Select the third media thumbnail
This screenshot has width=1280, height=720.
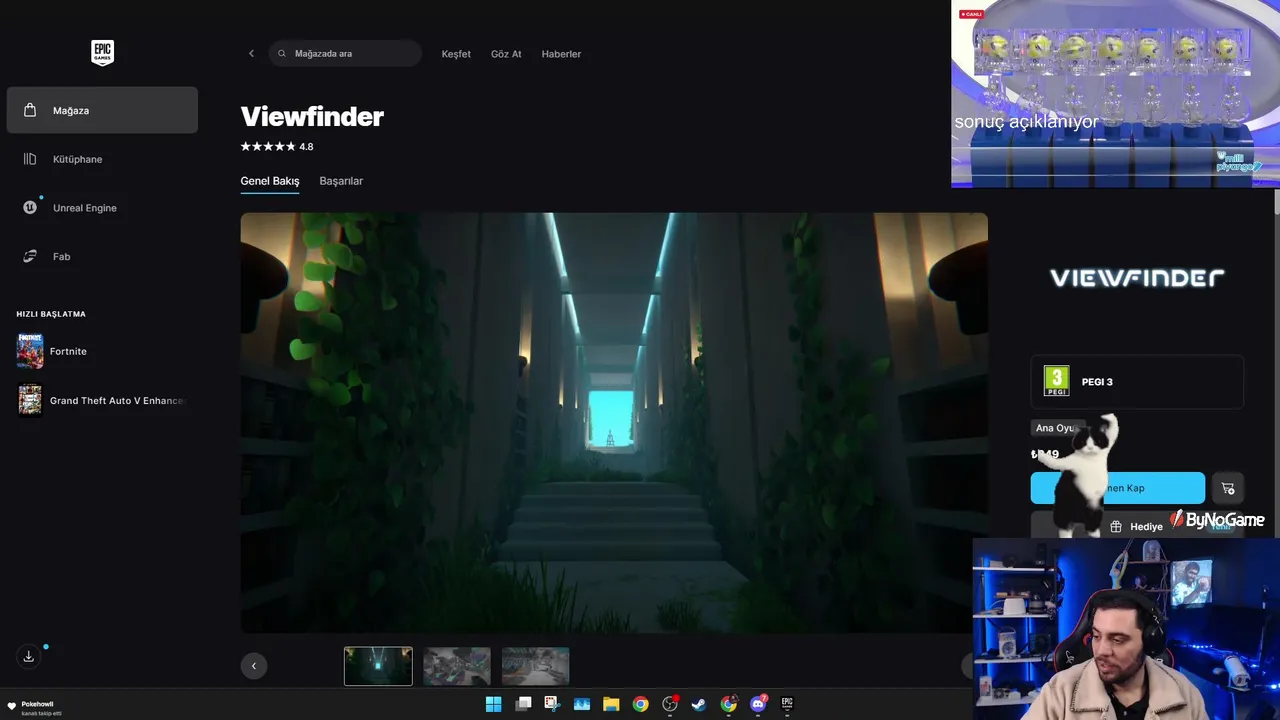point(536,666)
